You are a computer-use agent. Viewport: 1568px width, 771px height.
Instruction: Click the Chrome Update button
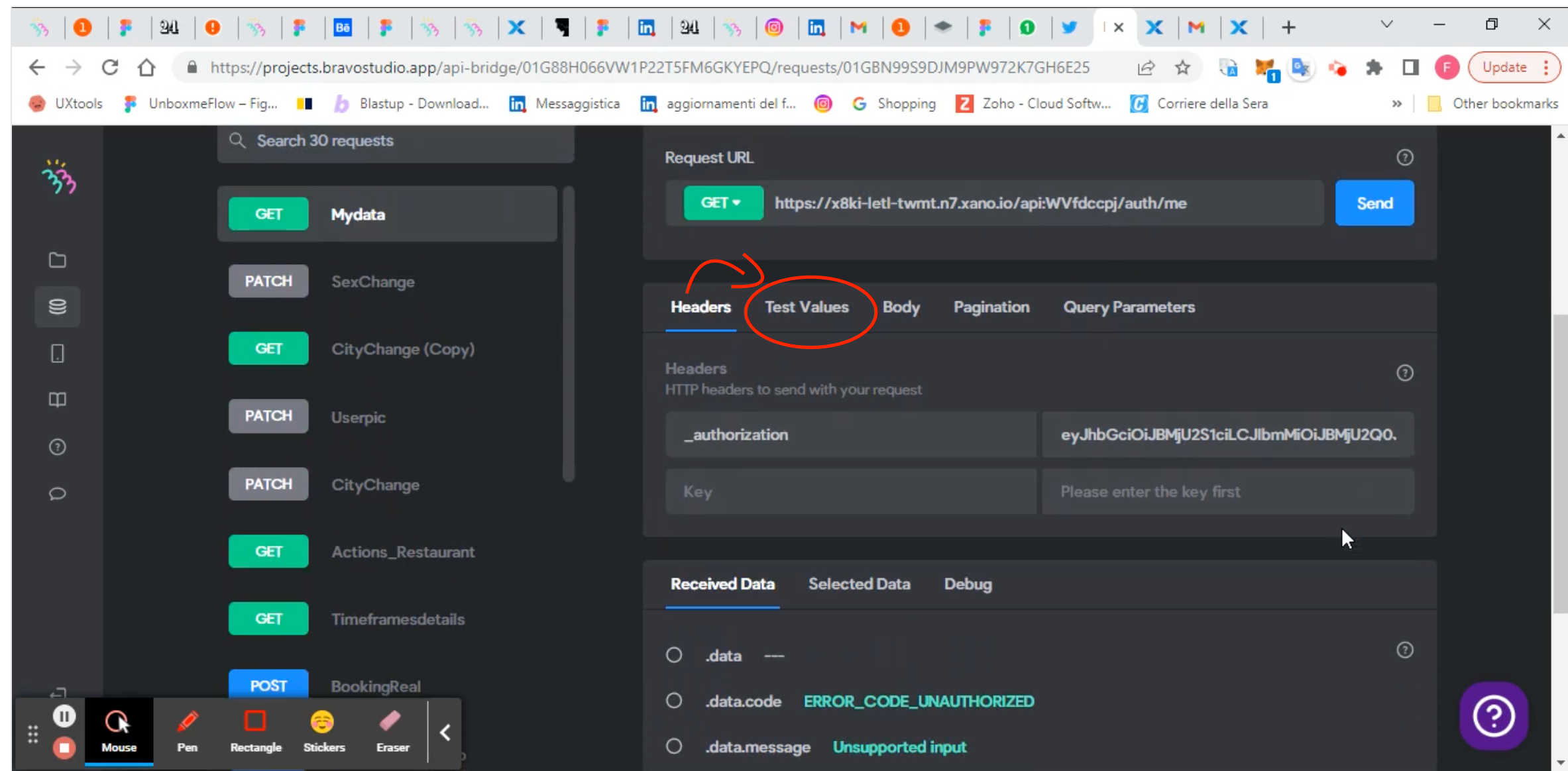click(x=1514, y=68)
